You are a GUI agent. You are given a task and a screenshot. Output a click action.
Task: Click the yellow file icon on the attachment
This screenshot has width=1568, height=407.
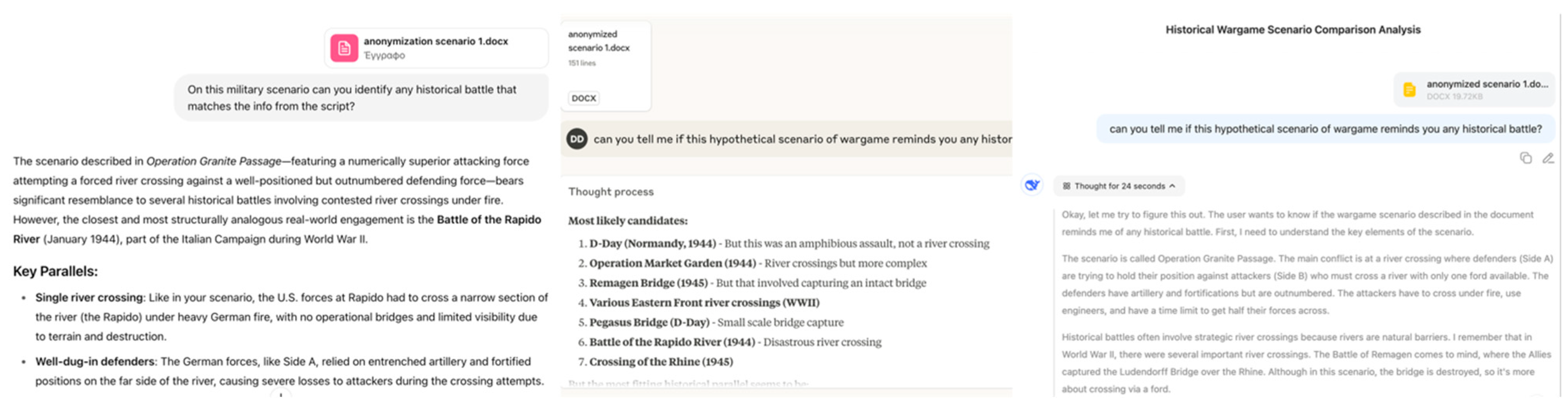coord(1409,90)
